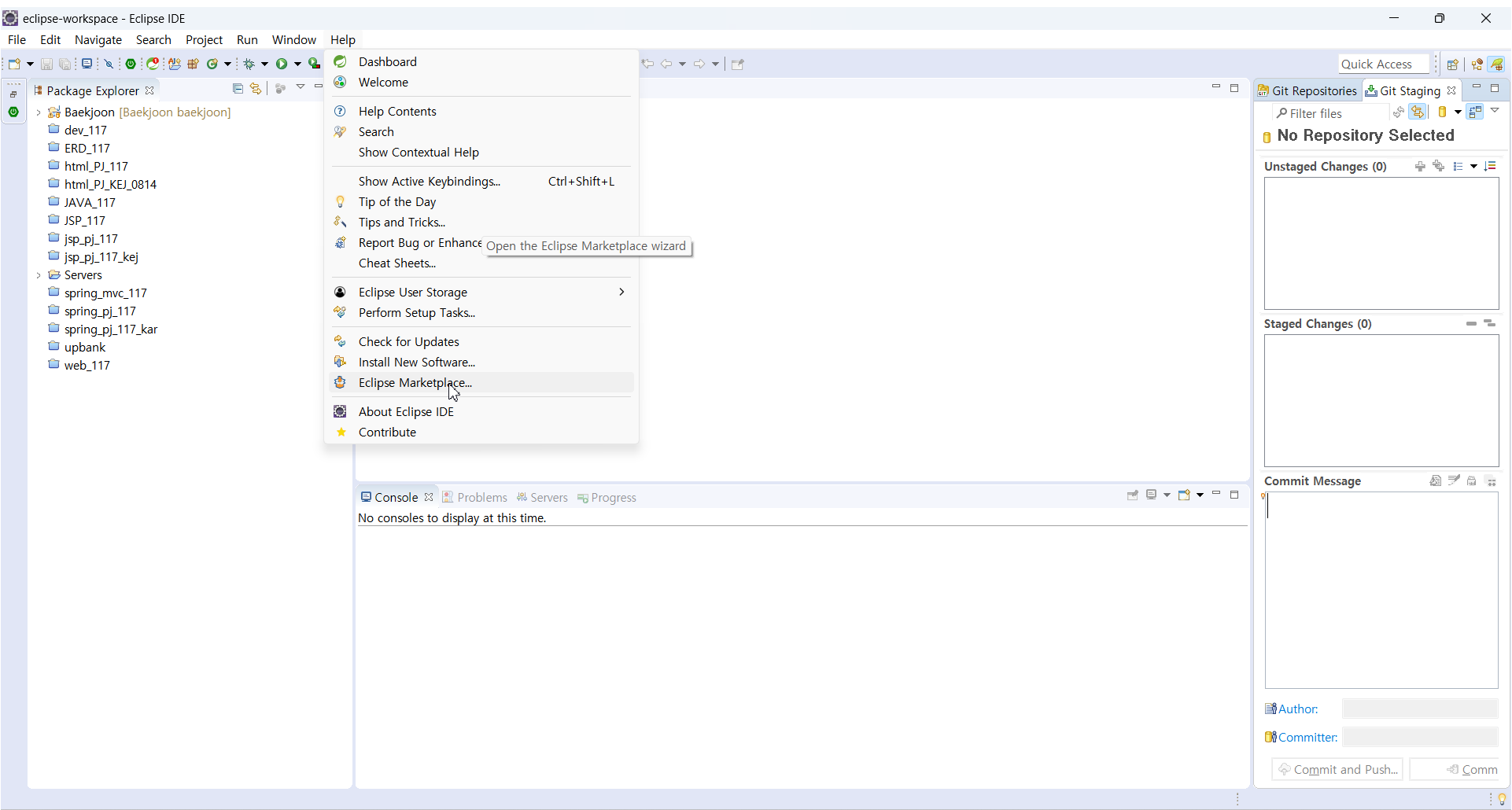Switch to the Git Repositories tab
This screenshot has width=1512, height=810.
1307,90
